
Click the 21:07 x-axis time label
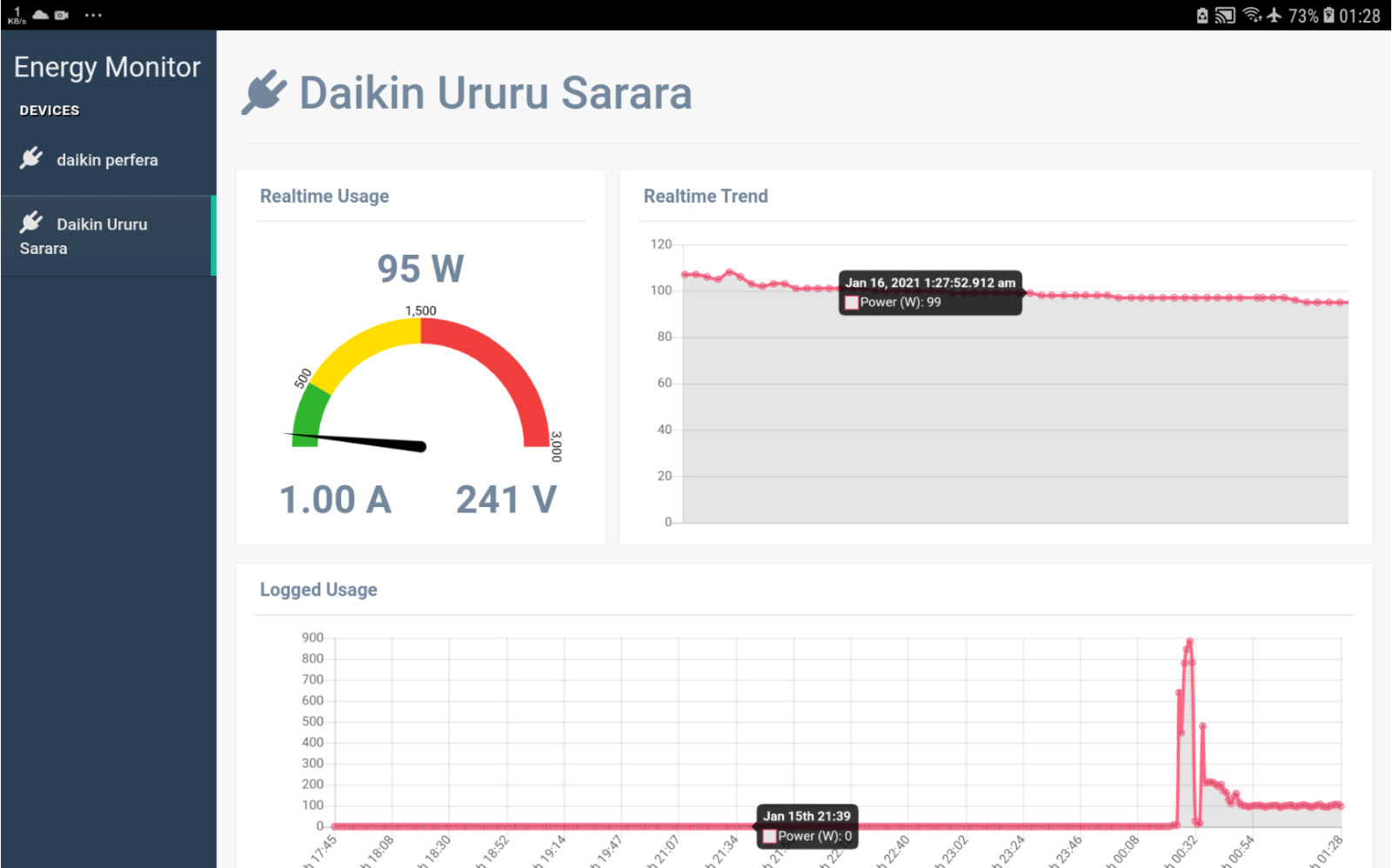click(664, 851)
